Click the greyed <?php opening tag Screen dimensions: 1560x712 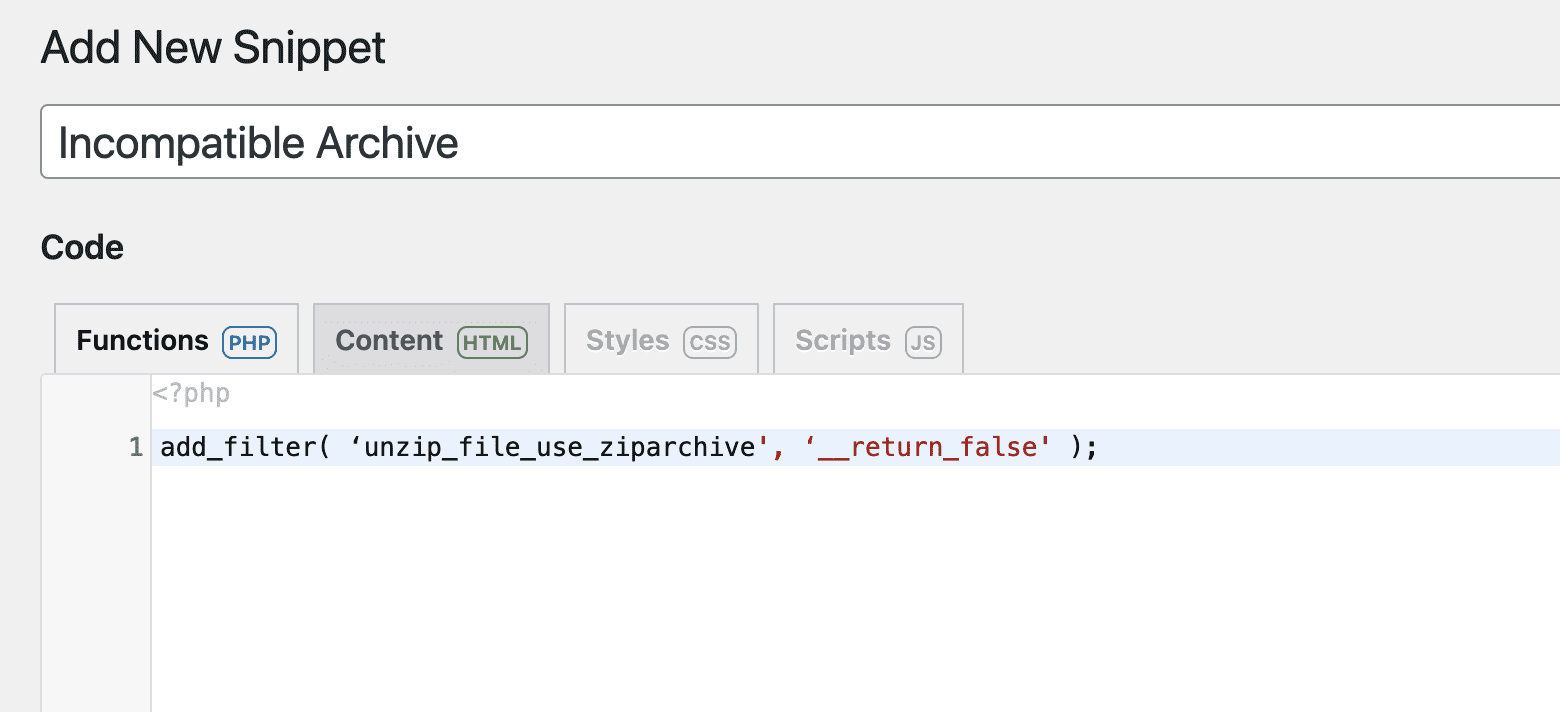(x=191, y=394)
